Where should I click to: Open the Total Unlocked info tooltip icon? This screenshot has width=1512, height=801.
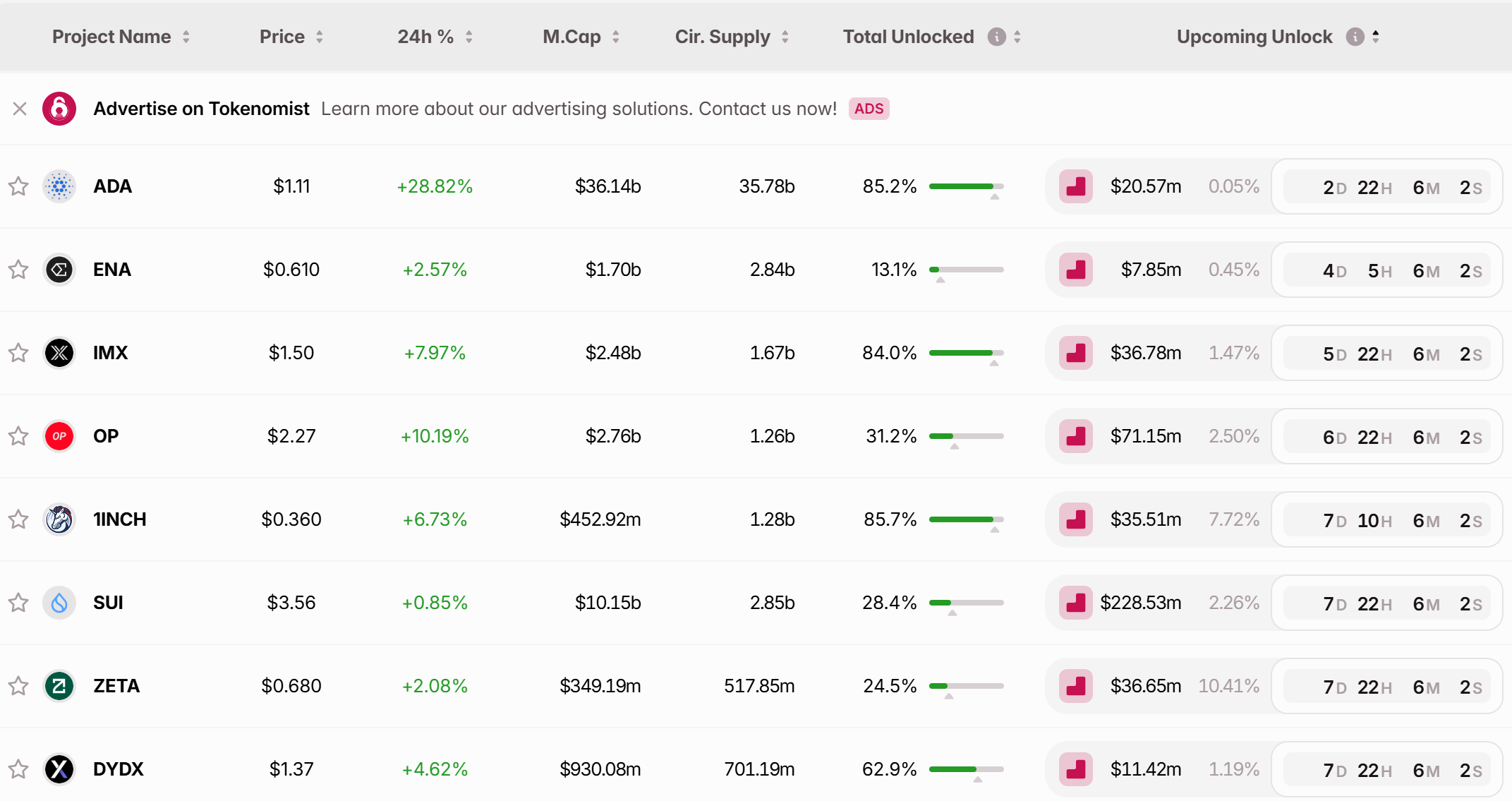996,37
